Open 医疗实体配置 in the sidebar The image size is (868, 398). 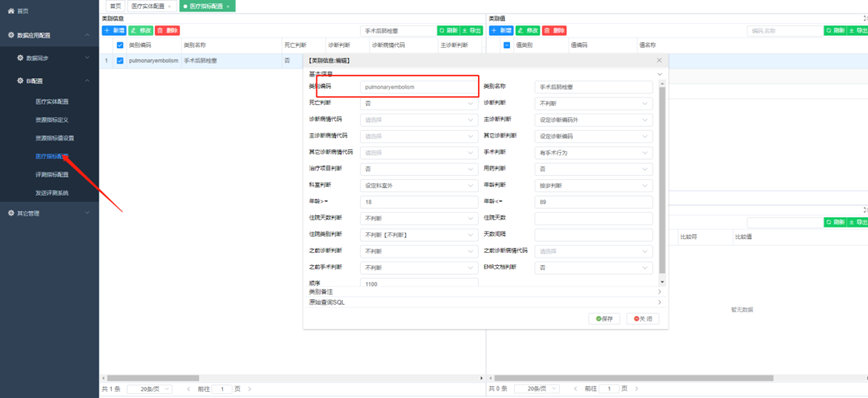coord(51,101)
